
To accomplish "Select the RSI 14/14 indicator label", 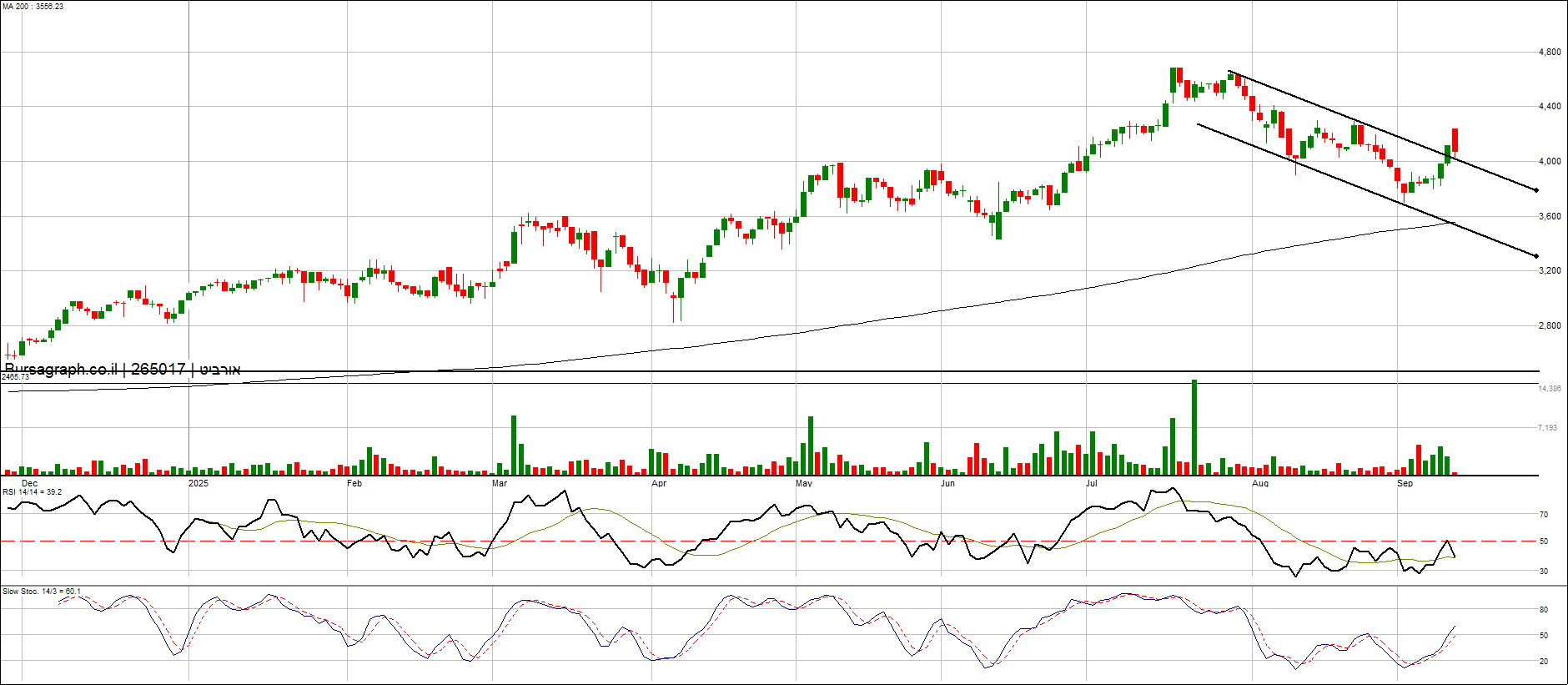I will point(33,492).
